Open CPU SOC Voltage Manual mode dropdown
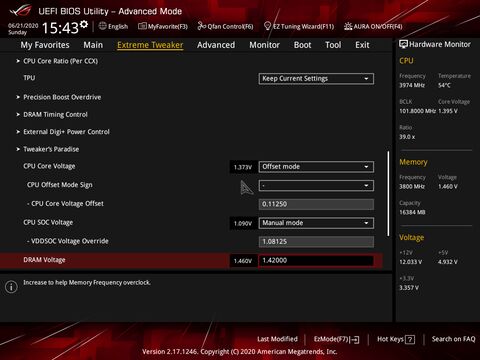 [316, 223]
